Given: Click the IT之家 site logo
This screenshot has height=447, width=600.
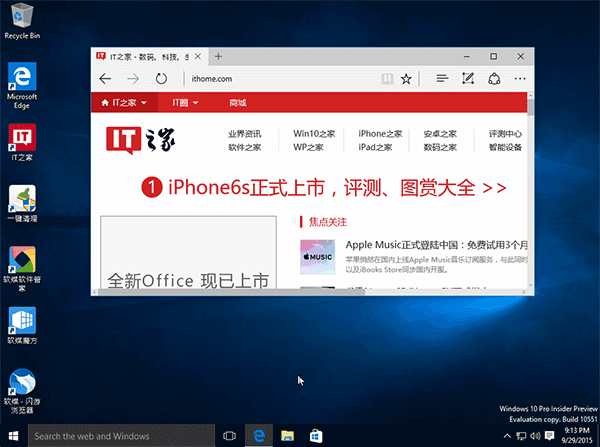Looking at the screenshot, I should pyautogui.click(x=140, y=140).
